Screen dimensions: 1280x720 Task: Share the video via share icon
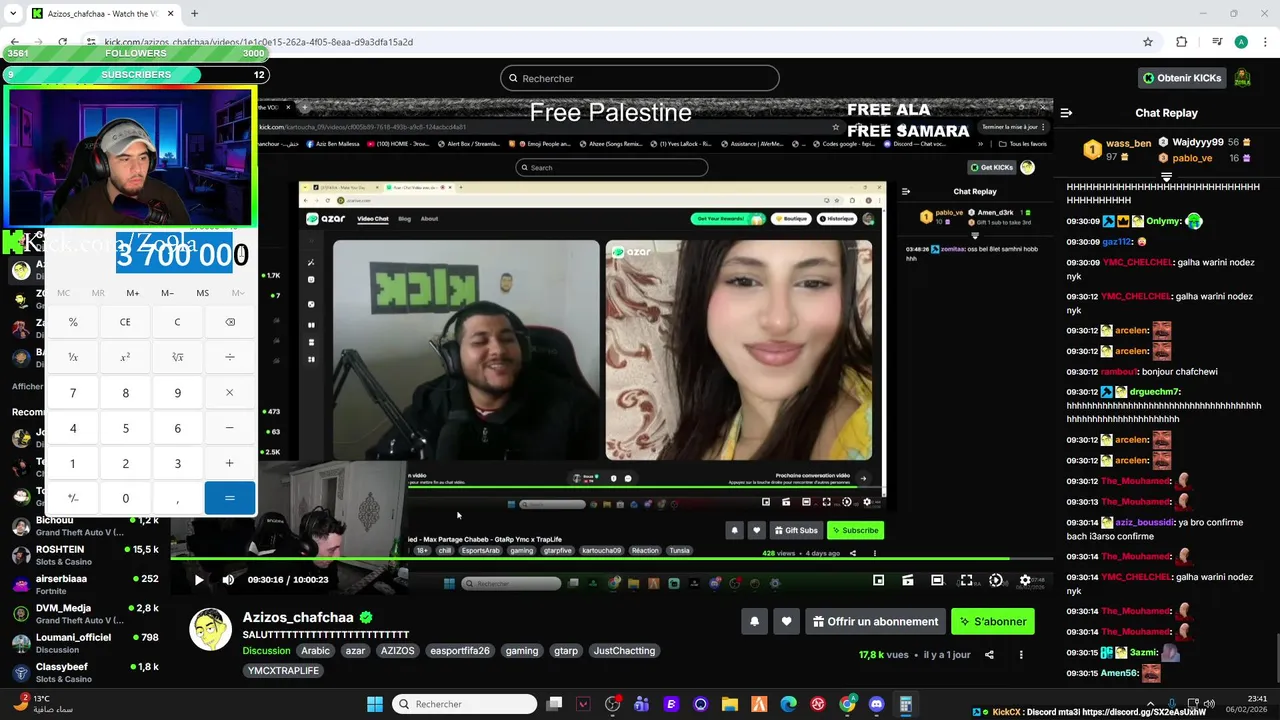(989, 655)
